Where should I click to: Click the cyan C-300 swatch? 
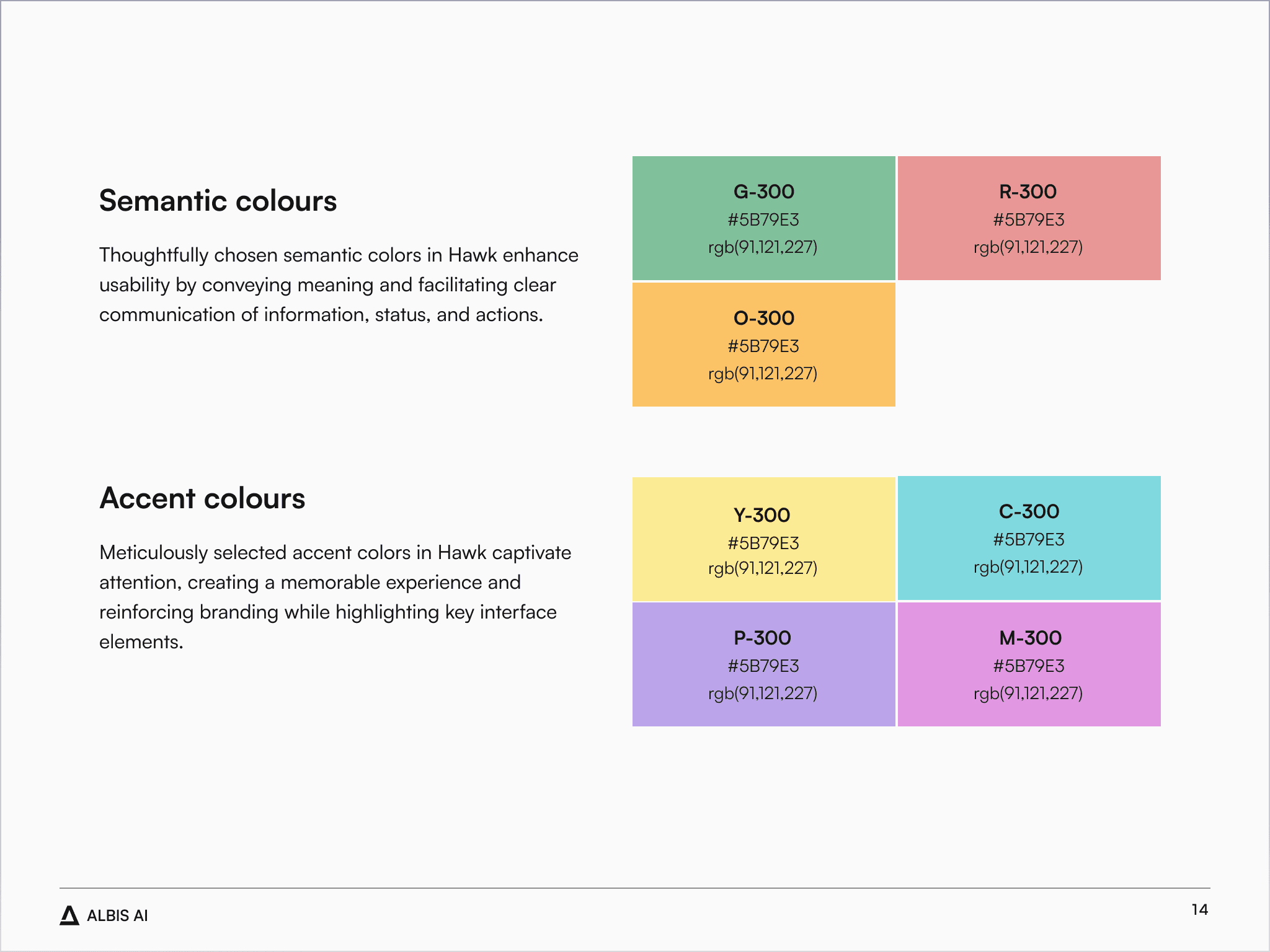pyautogui.click(x=1029, y=538)
